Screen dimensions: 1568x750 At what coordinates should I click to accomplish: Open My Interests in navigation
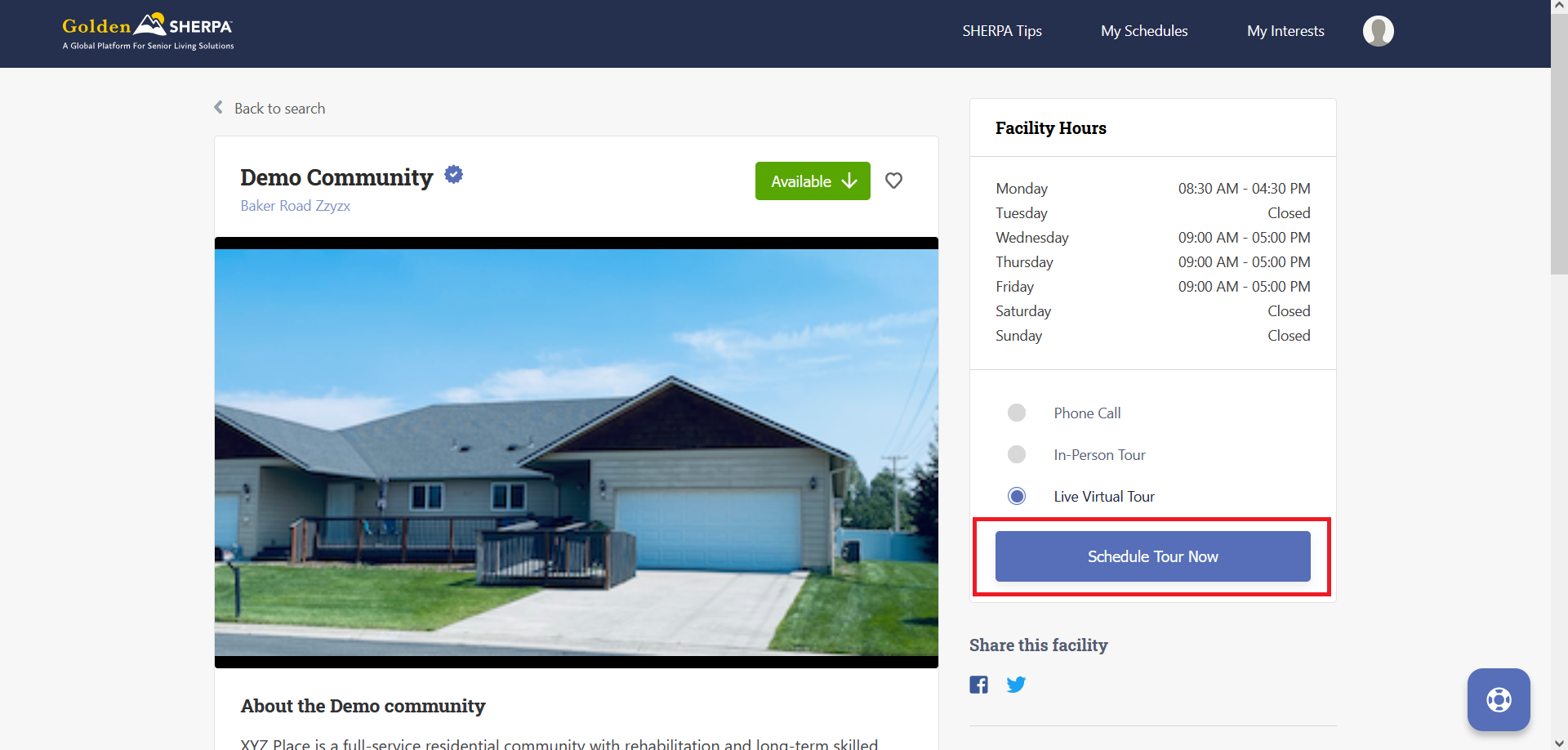click(1285, 31)
